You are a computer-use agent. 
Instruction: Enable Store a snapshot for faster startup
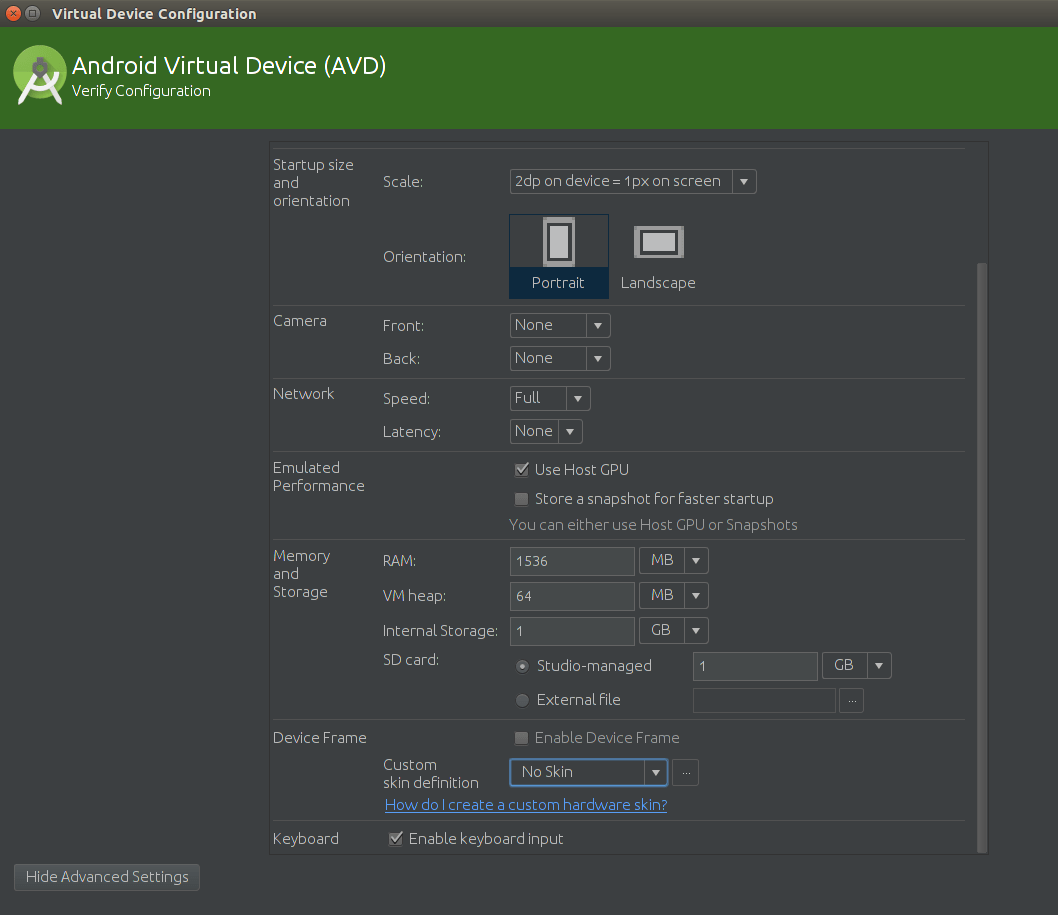tap(522, 499)
